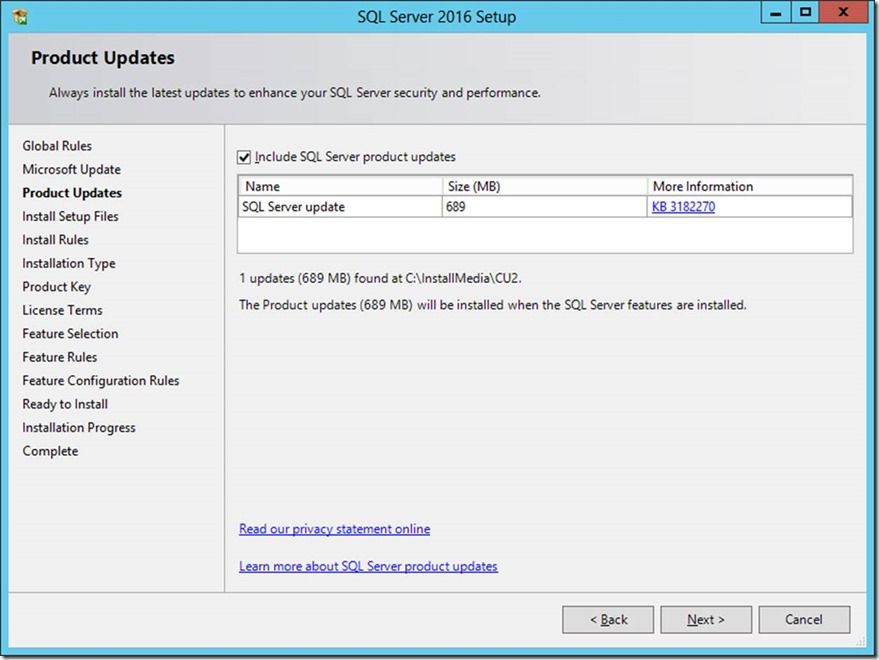Sort by the Size (MB) column header
Viewport: 879px width, 660px height.
[x=544, y=186]
